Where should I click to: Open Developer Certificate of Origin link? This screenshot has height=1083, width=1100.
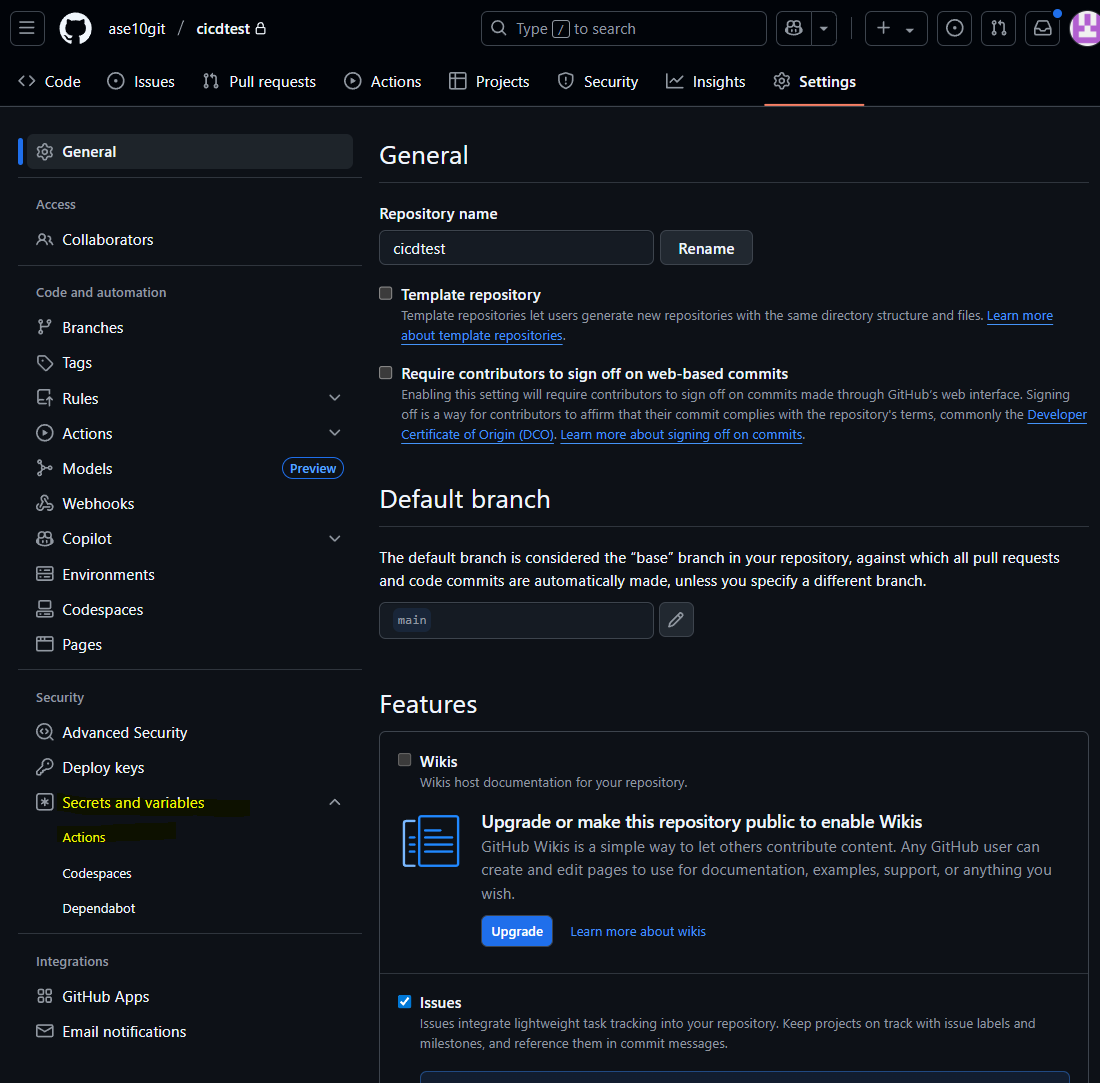click(x=744, y=424)
